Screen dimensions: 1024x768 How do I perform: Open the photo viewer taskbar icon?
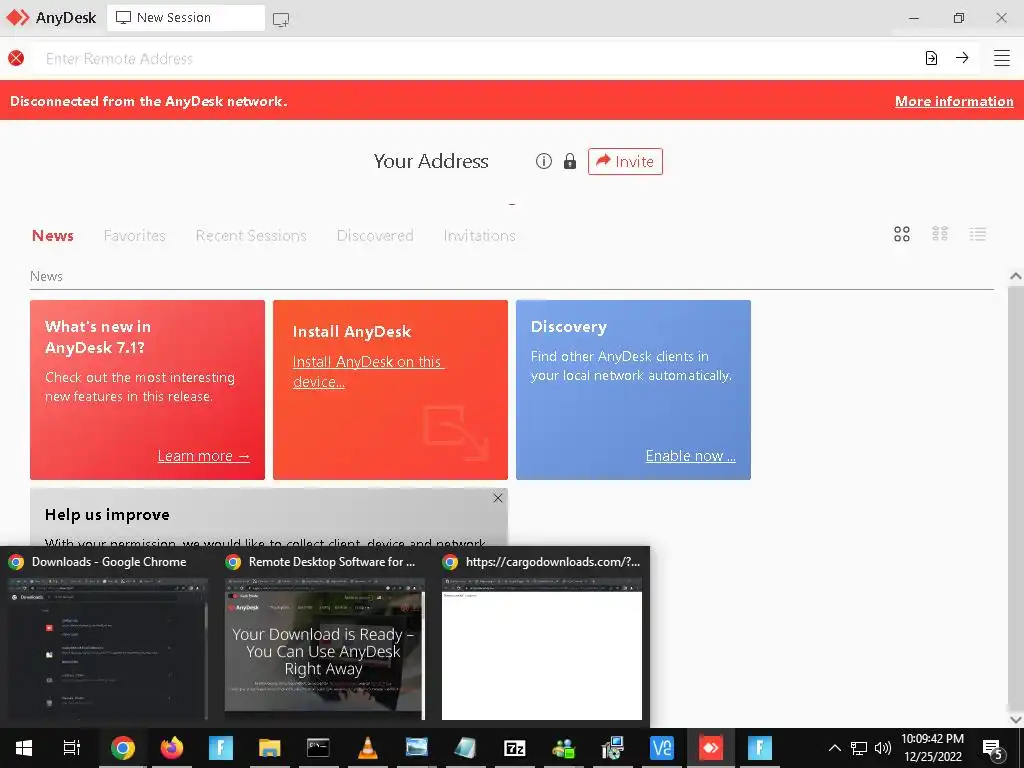pyautogui.click(x=417, y=748)
